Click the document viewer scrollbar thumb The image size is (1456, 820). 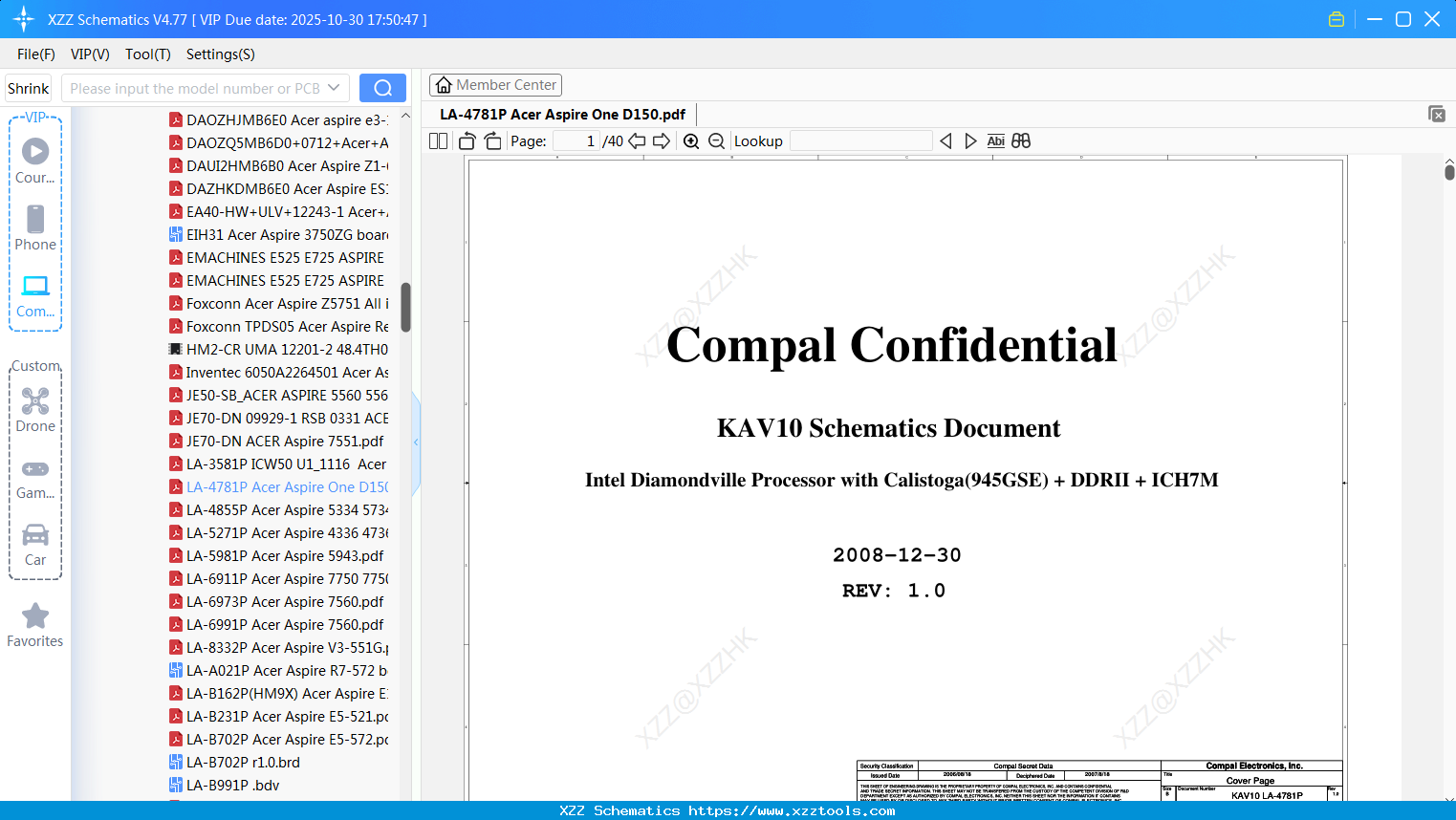click(1449, 172)
